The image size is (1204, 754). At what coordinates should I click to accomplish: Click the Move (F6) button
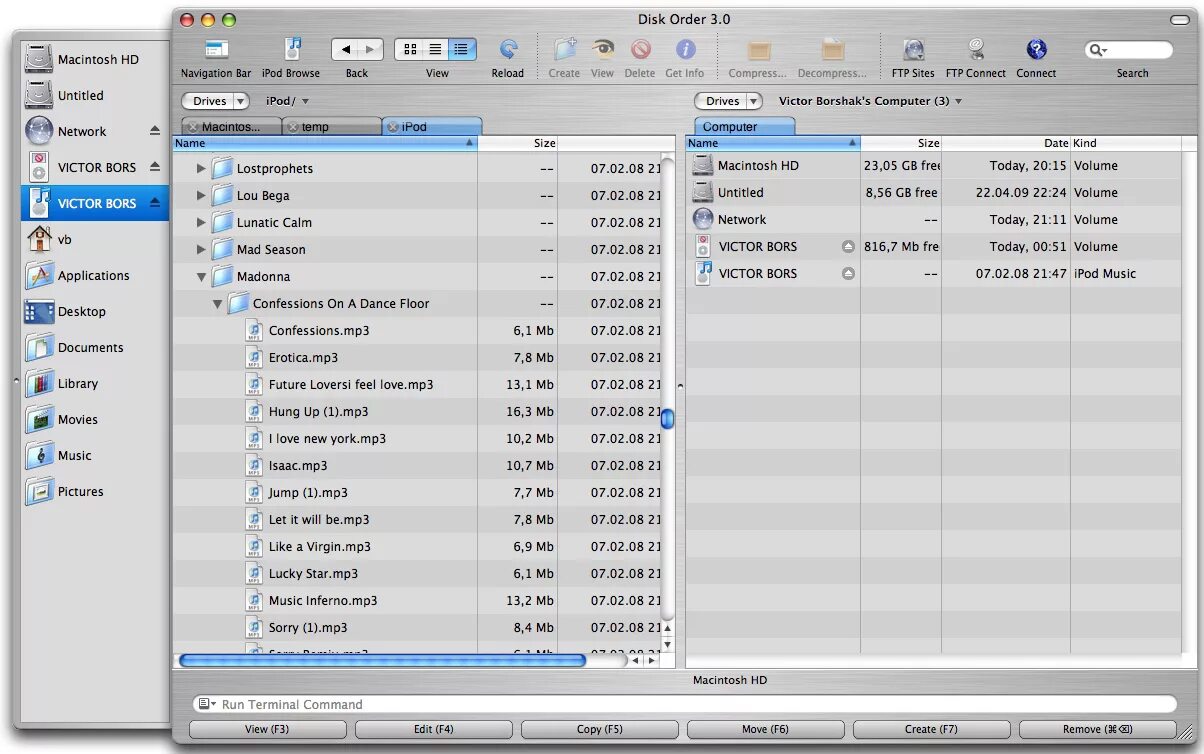tap(764, 729)
